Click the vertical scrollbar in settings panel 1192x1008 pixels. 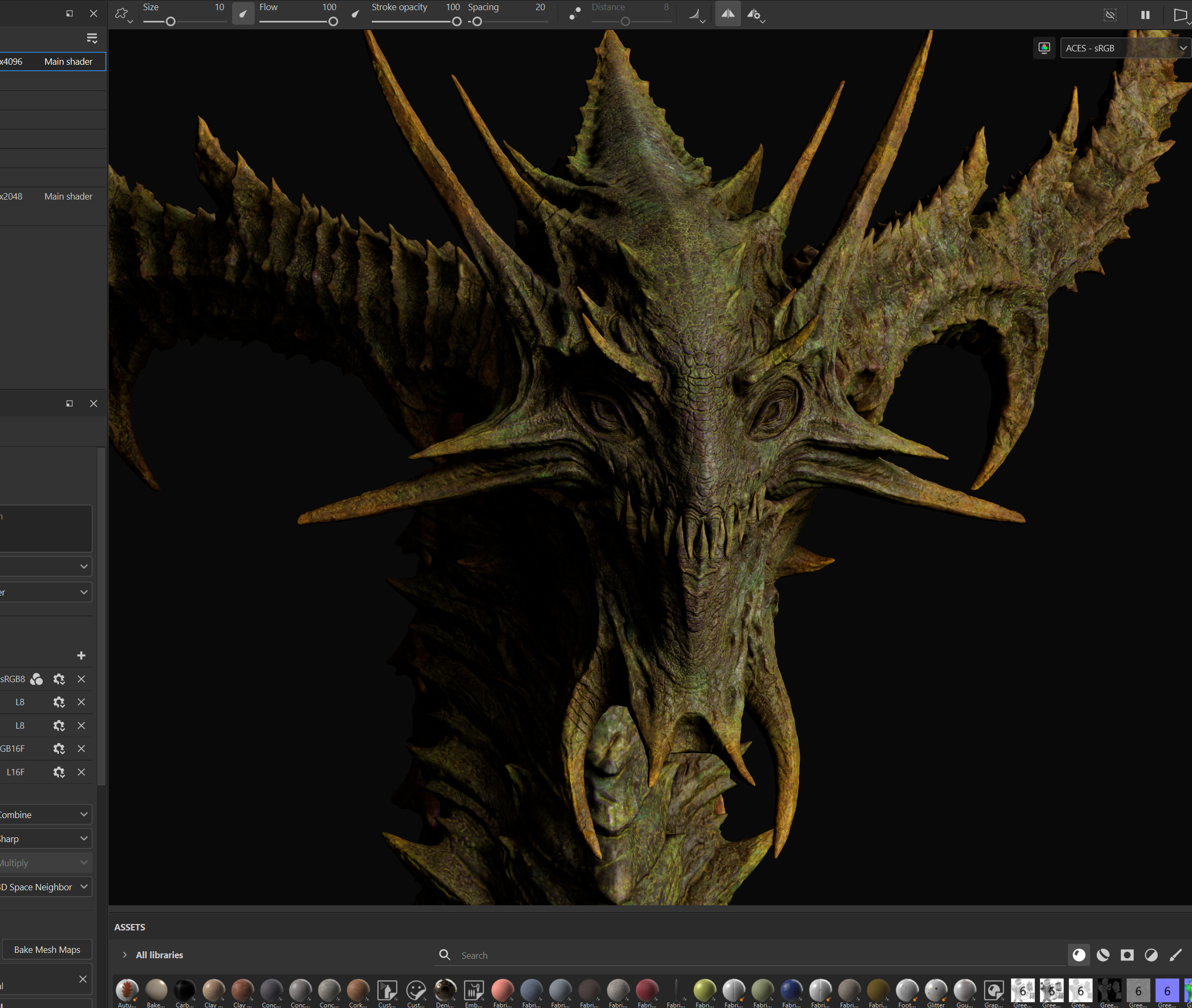101,617
